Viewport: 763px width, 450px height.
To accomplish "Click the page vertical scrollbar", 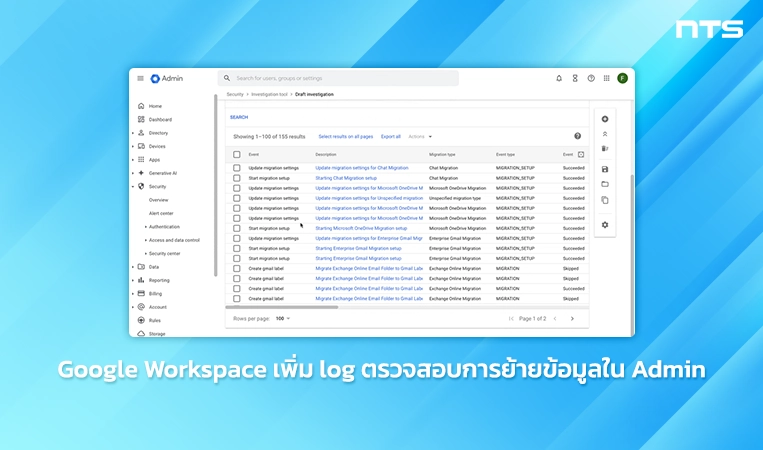I will [633, 253].
